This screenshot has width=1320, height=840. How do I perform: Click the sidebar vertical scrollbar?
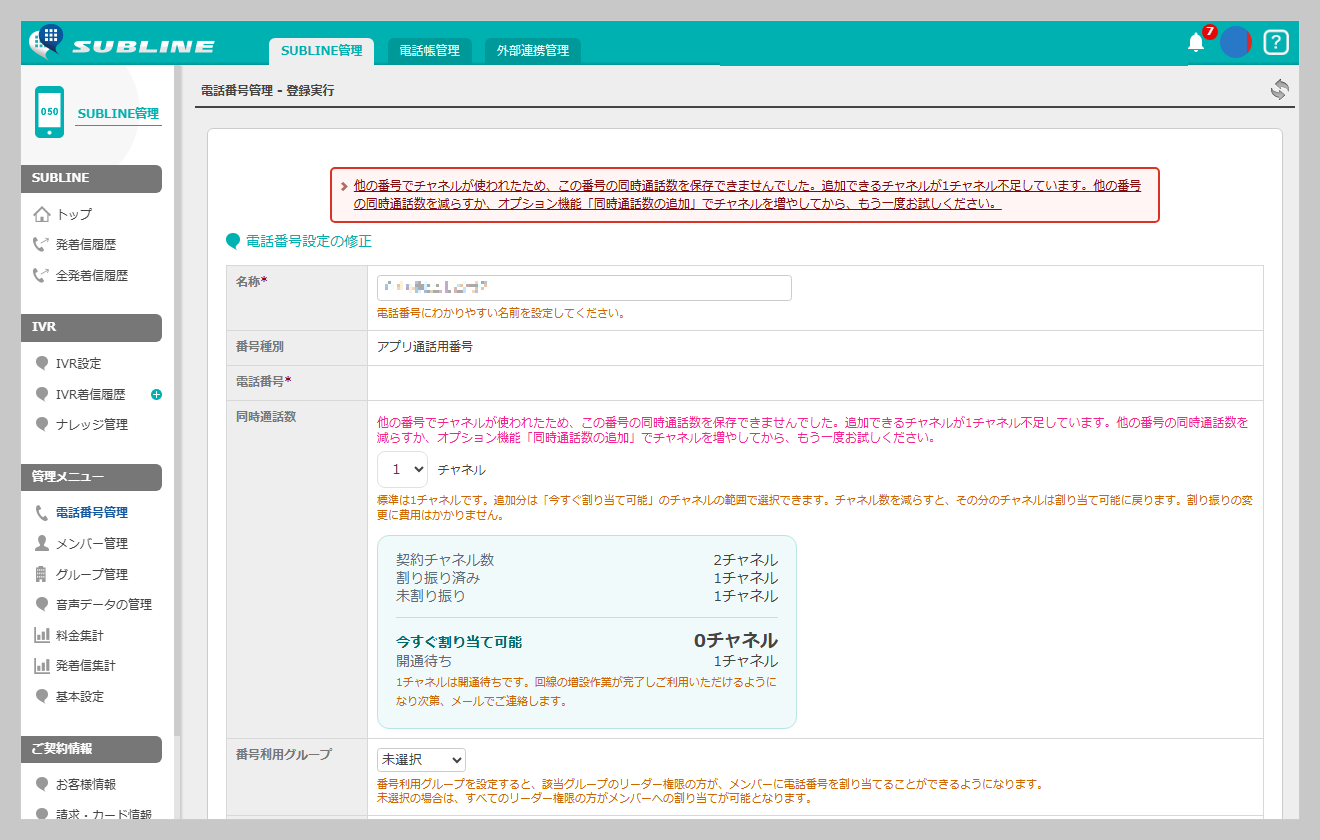tap(177, 400)
